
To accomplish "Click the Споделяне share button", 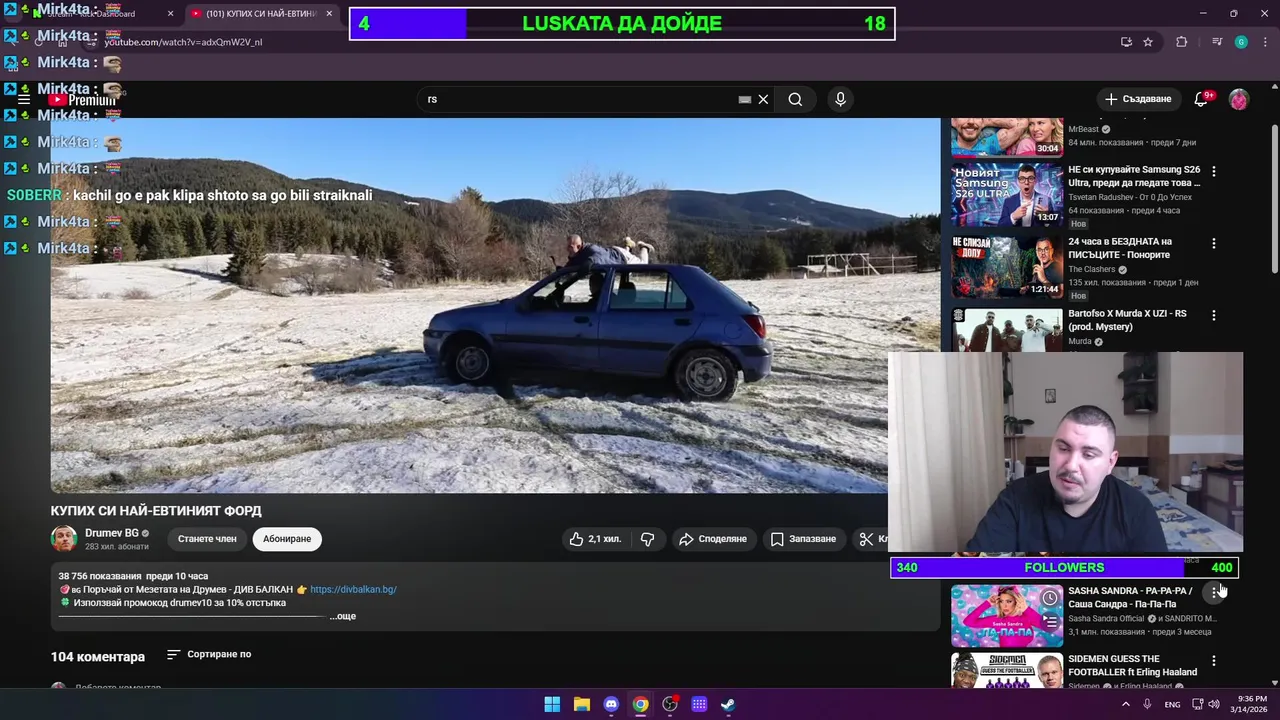I will pyautogui.click(x=713, y=539).
